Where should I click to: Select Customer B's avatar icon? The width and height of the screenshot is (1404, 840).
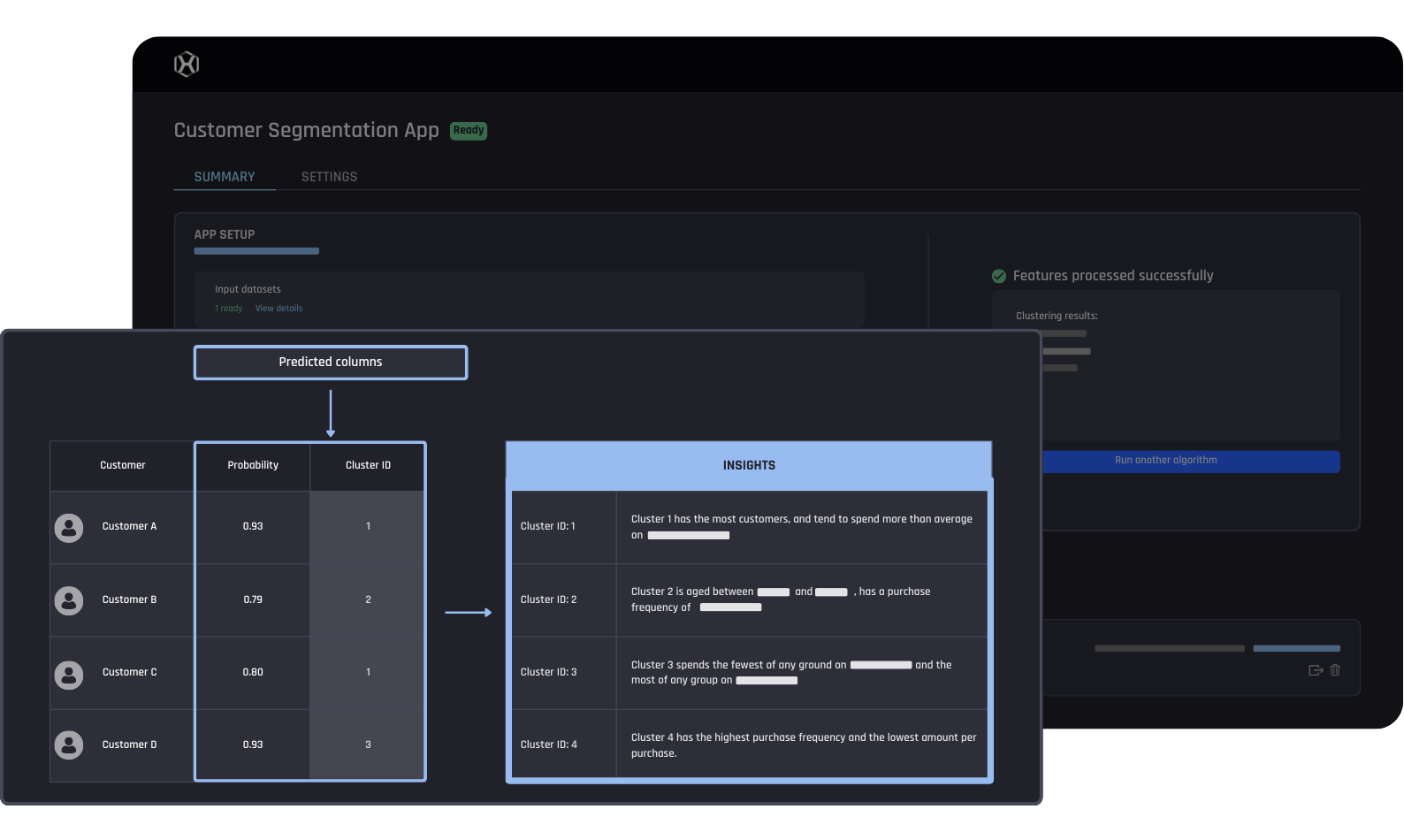click(69, 600)
